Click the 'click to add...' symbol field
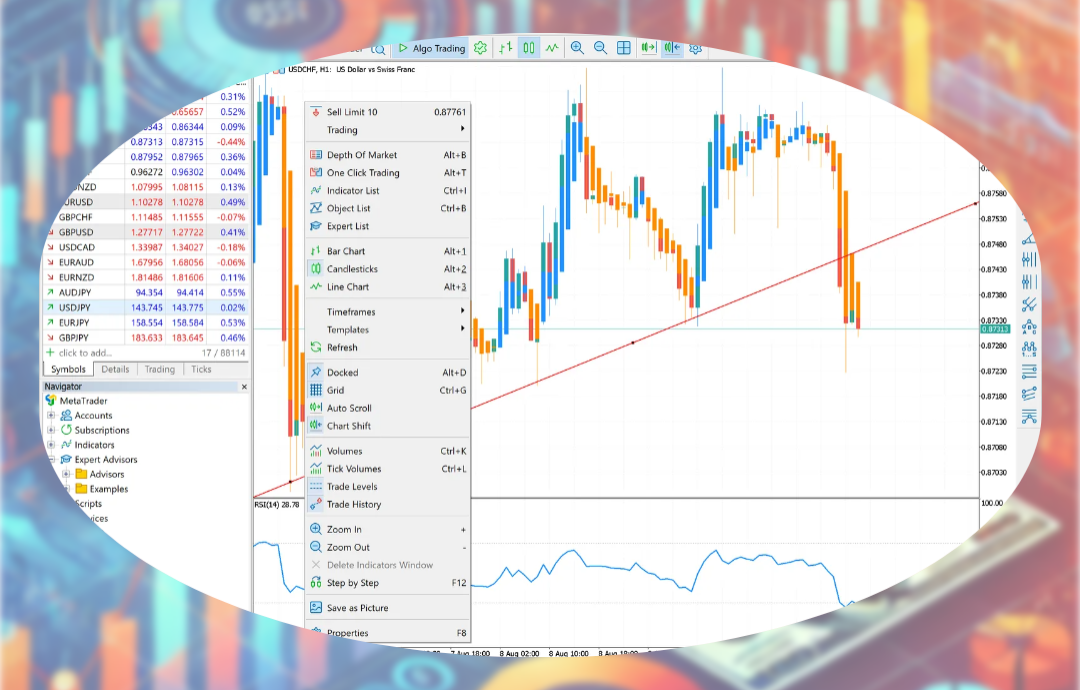This screenshot has height=690, width=1080. click(85, 353)
